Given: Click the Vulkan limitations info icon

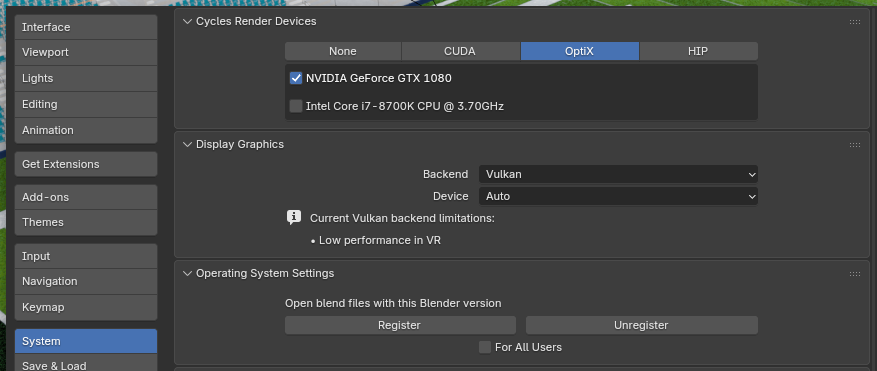Looking at the screenshot, I should pos(294,218).
